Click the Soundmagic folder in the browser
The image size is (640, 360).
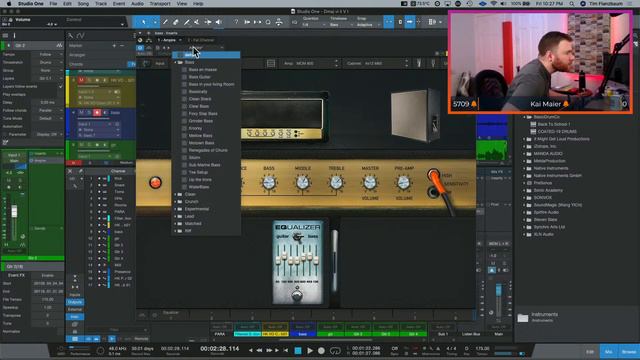tap(558, 205)
